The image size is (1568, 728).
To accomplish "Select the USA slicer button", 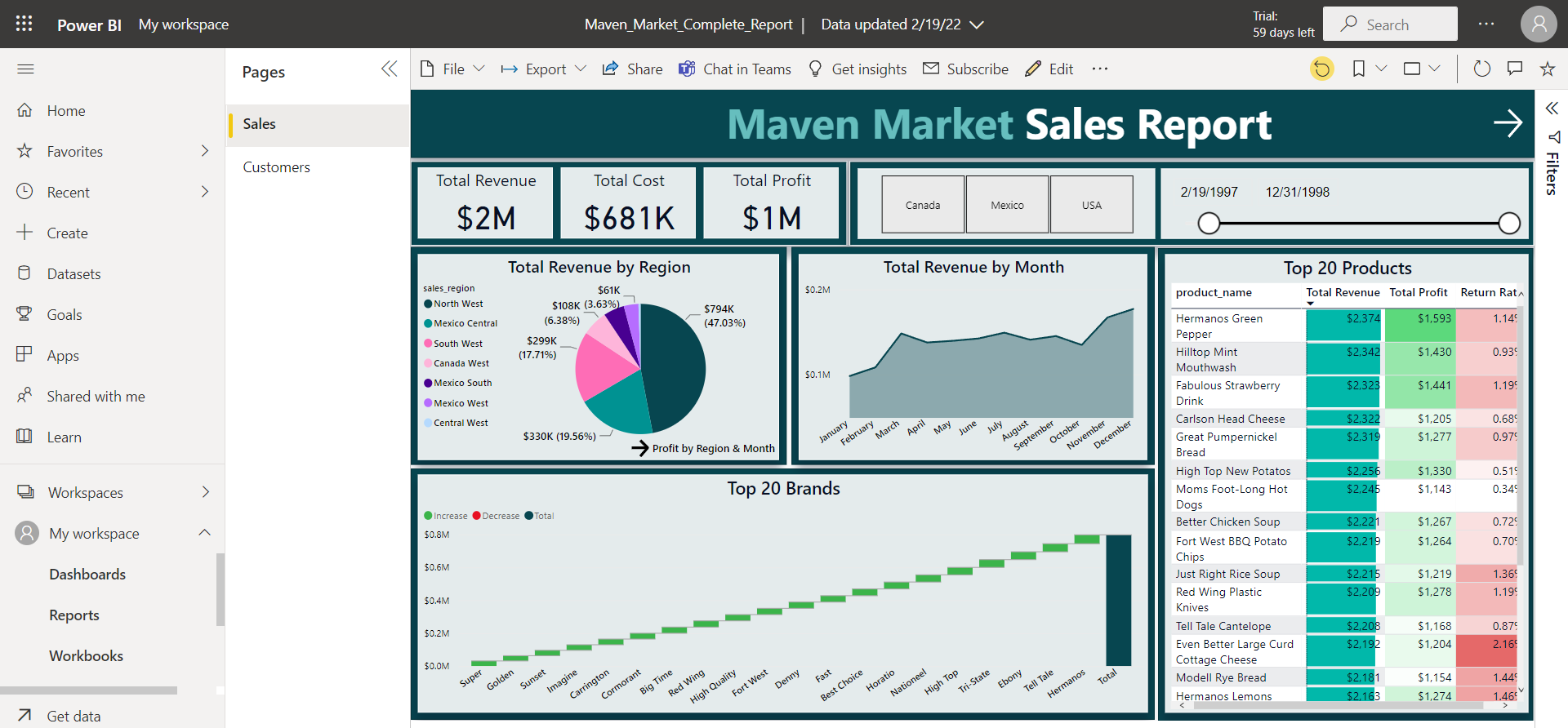I will (1092, 205).
